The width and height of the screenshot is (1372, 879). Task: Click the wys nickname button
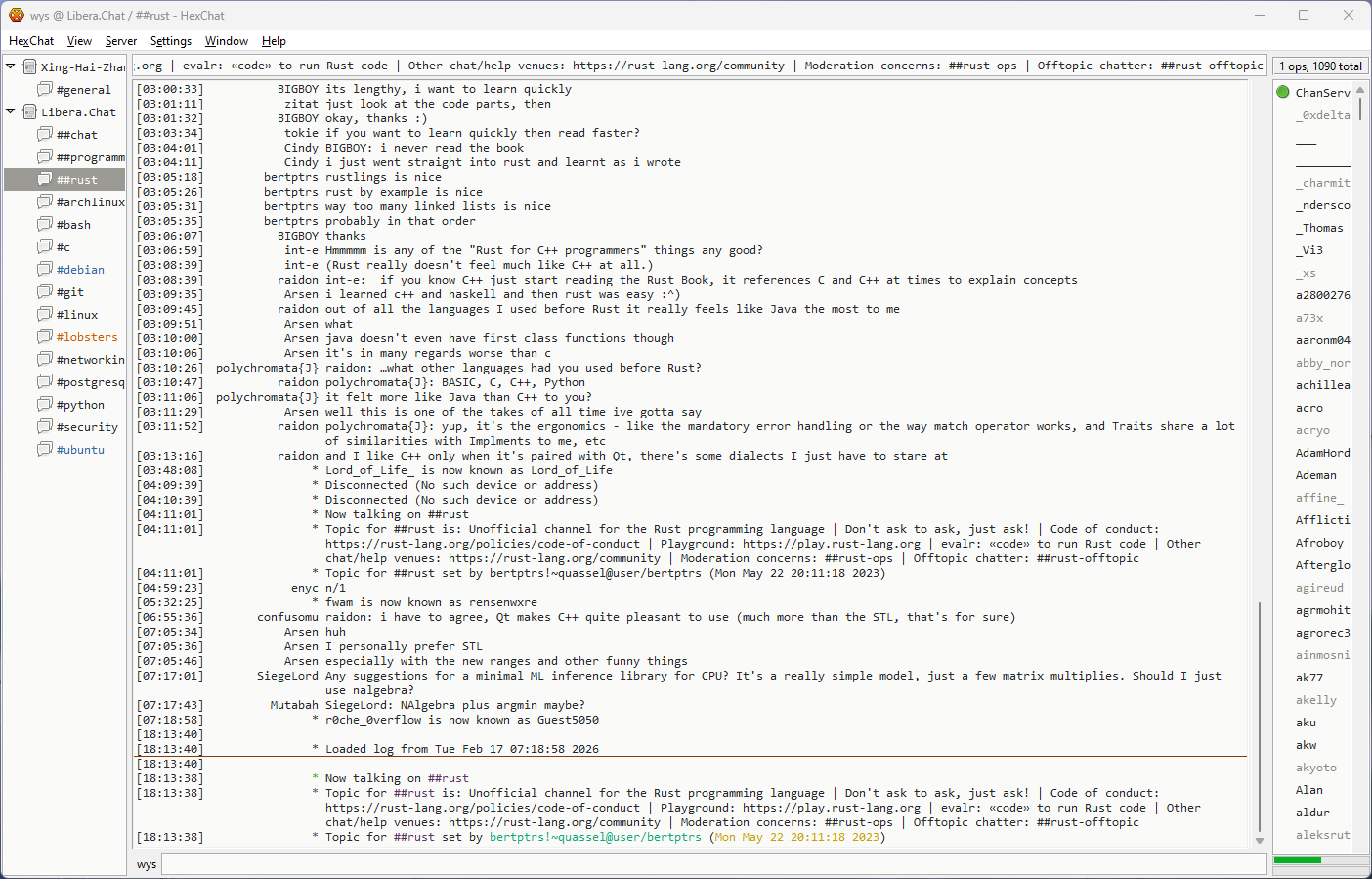(147, 864)
